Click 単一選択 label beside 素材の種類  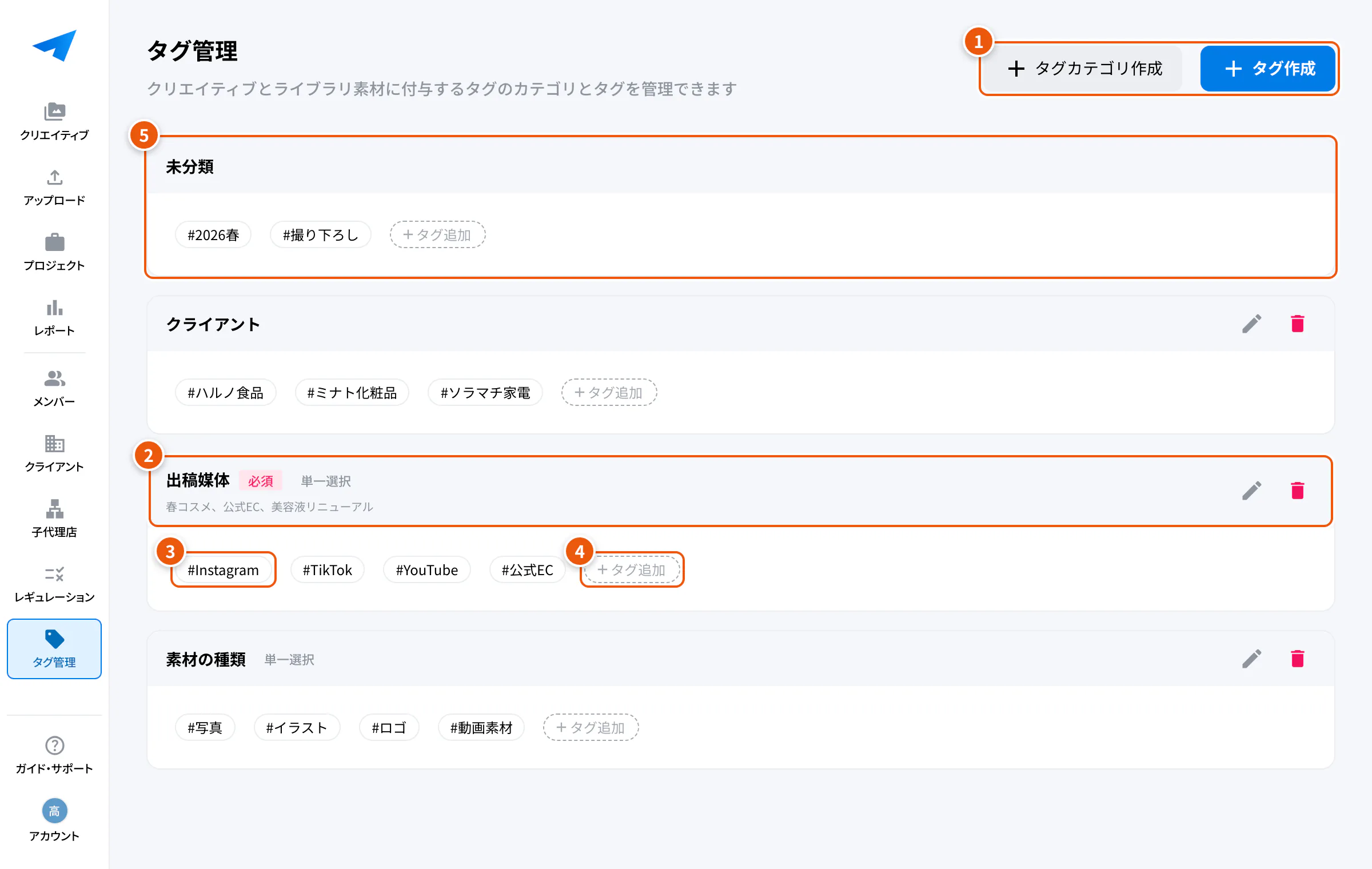pos(289,660)
